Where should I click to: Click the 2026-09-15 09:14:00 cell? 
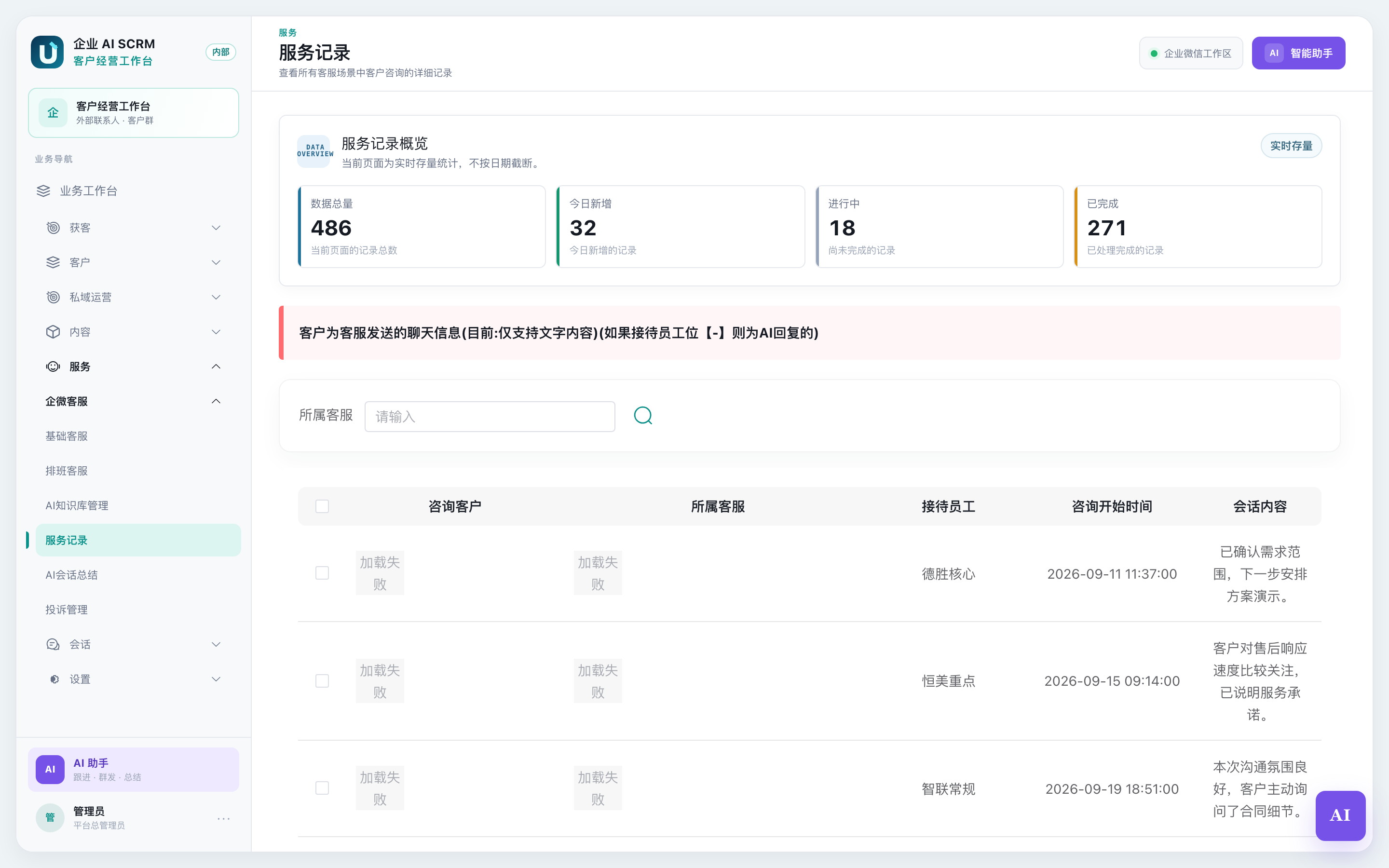(1112, 681)
